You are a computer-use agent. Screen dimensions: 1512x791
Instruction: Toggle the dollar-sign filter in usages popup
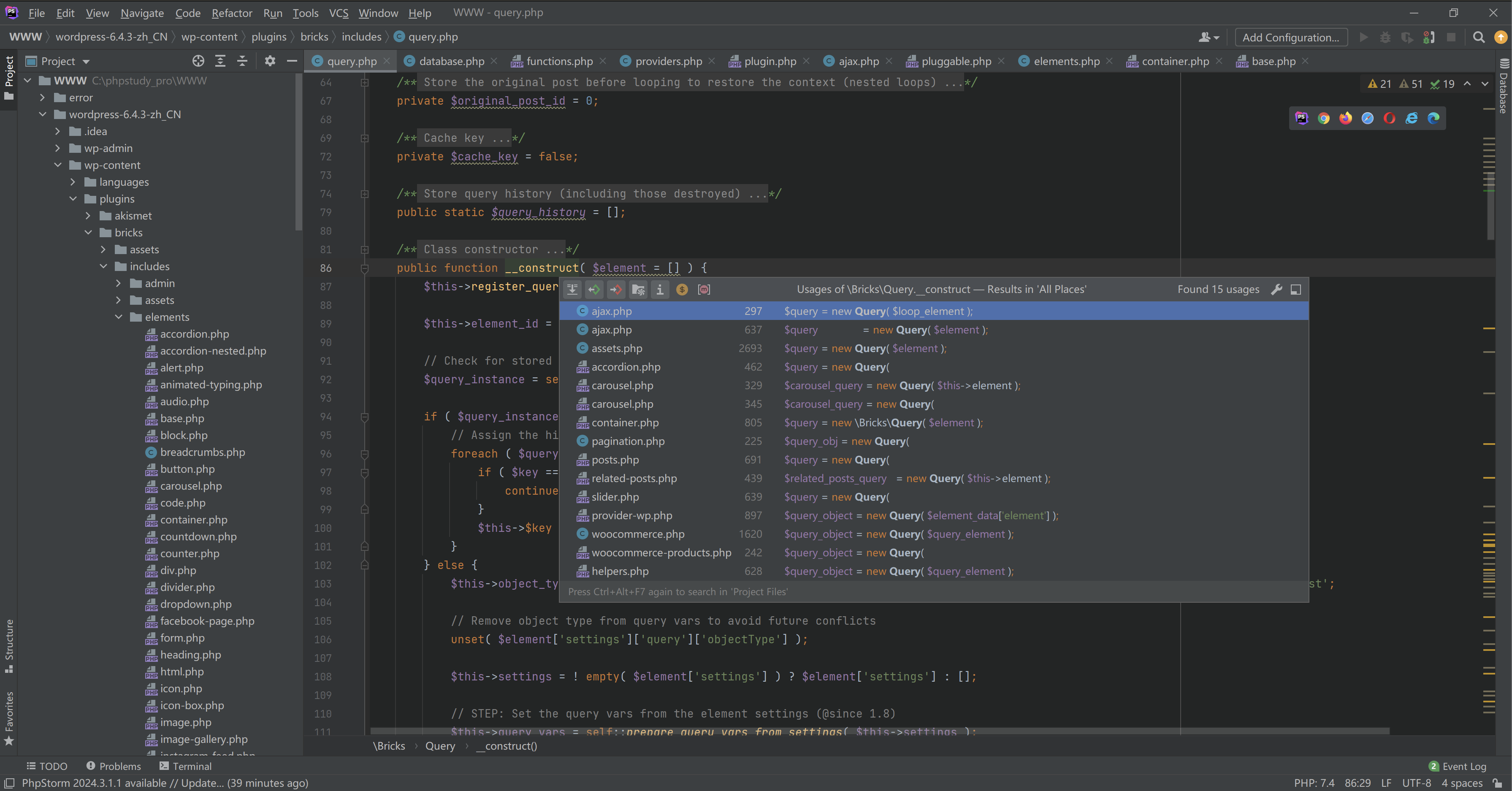point(681,289)
